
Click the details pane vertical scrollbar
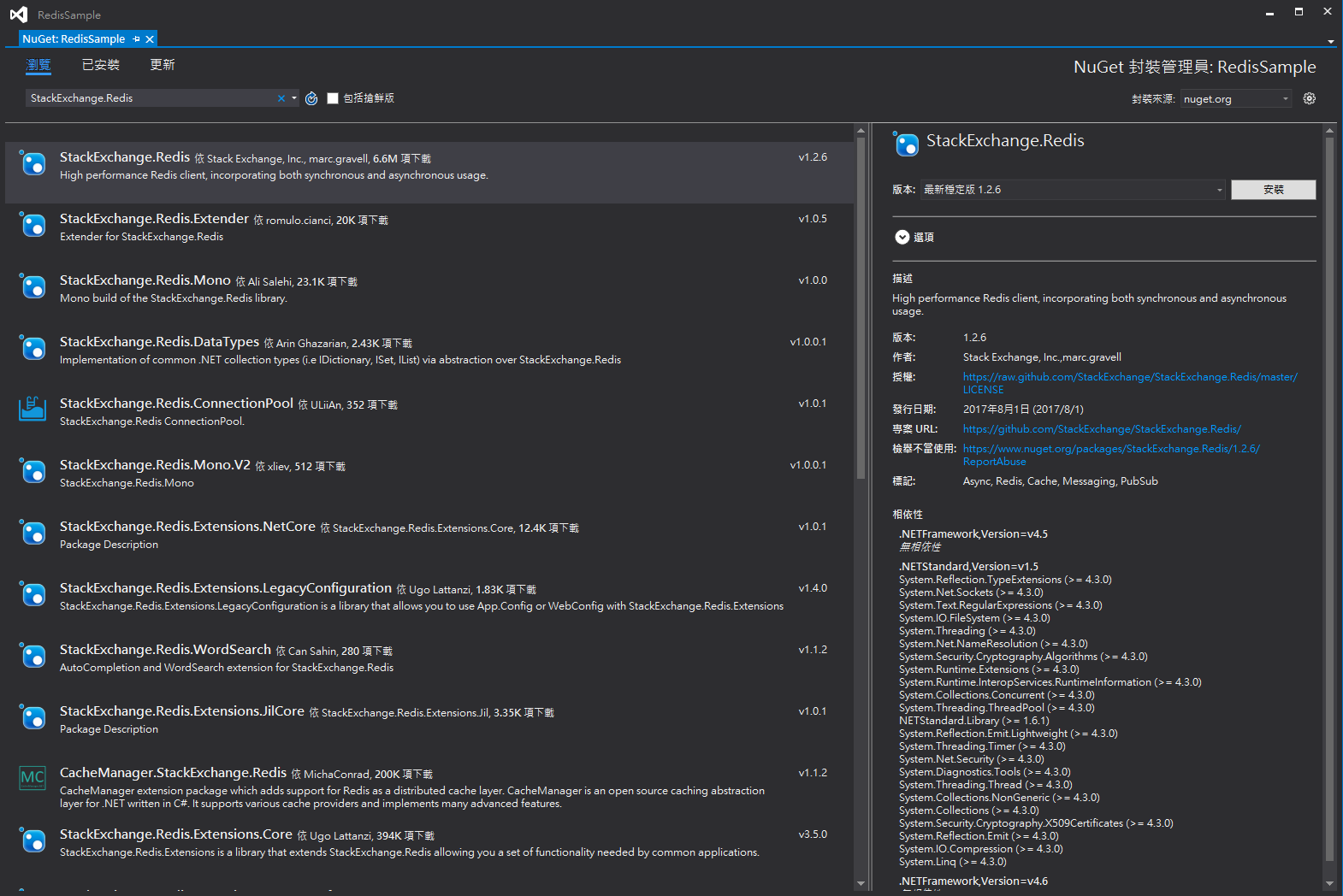coord(1329,500)
